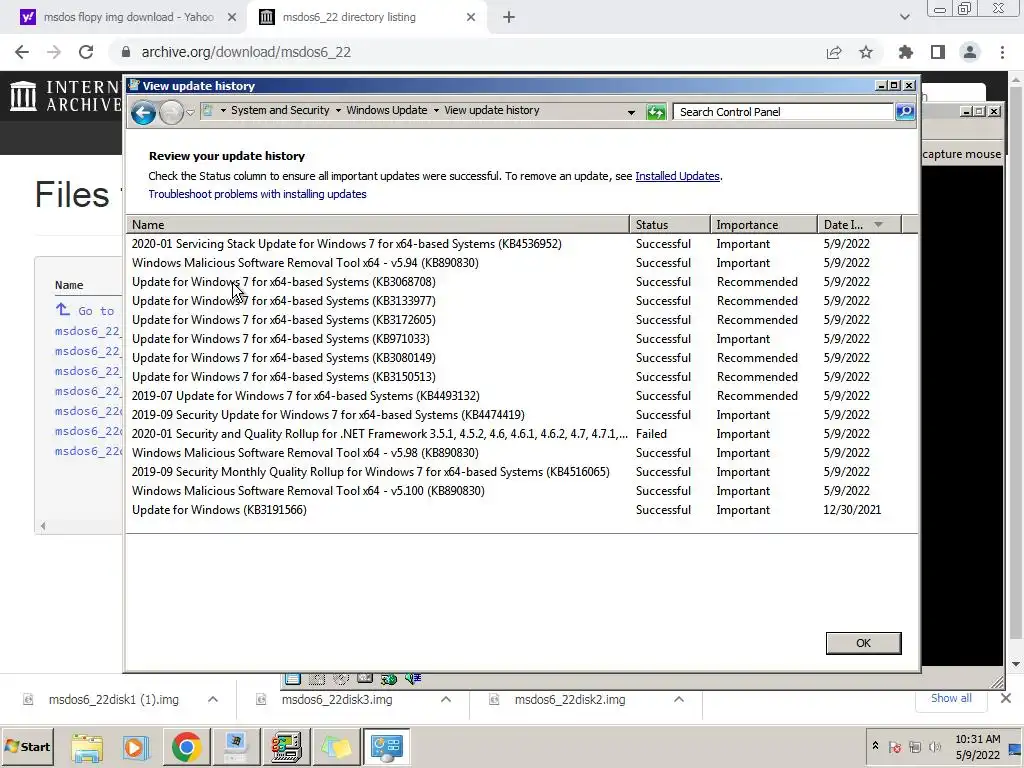This screenshot has width=1024, height=768.
Task: Switch to Chrome from the taskbar
Action: pyautogui.click(x=186, y=746)
